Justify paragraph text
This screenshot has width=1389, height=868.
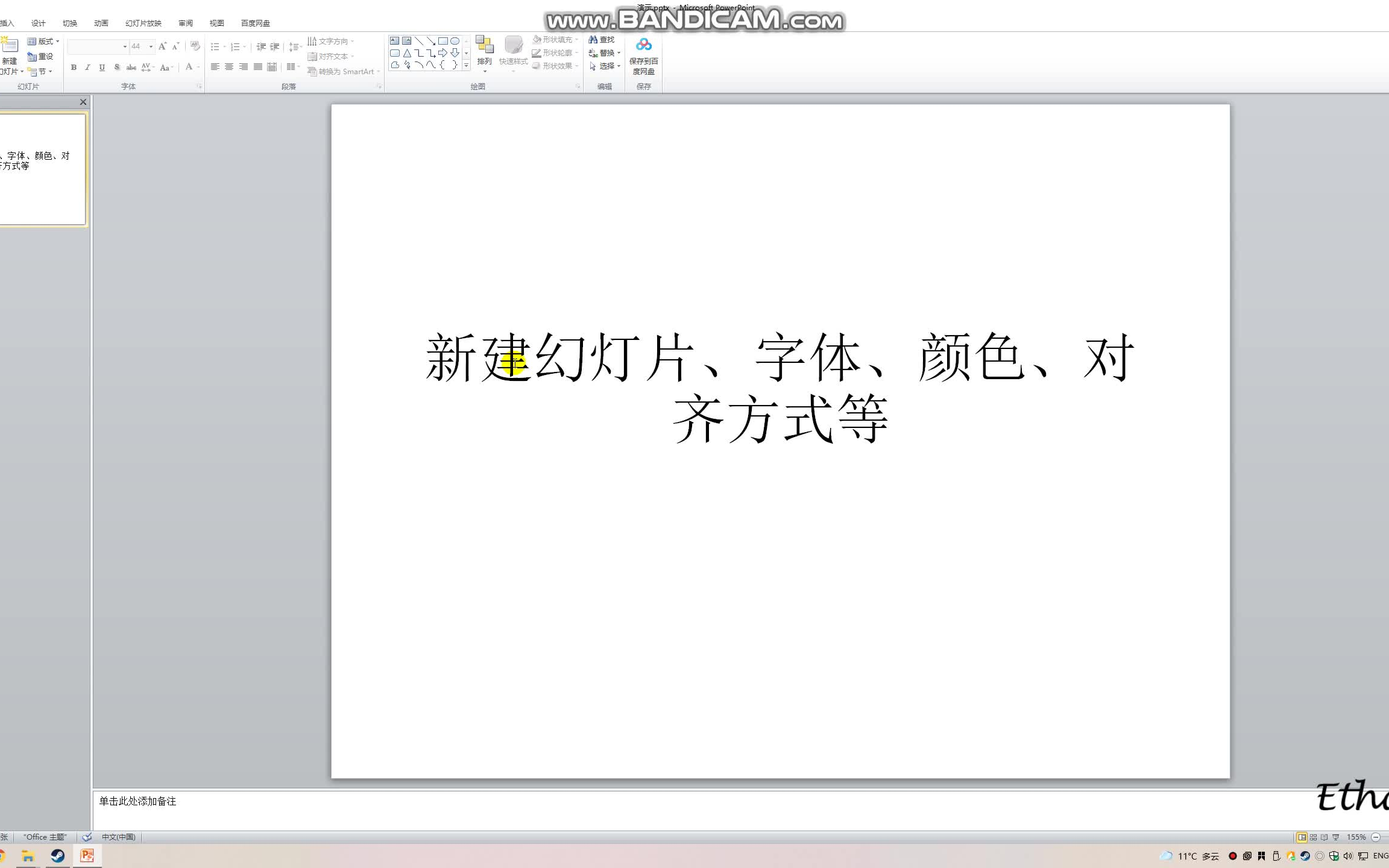coord(258,67)
